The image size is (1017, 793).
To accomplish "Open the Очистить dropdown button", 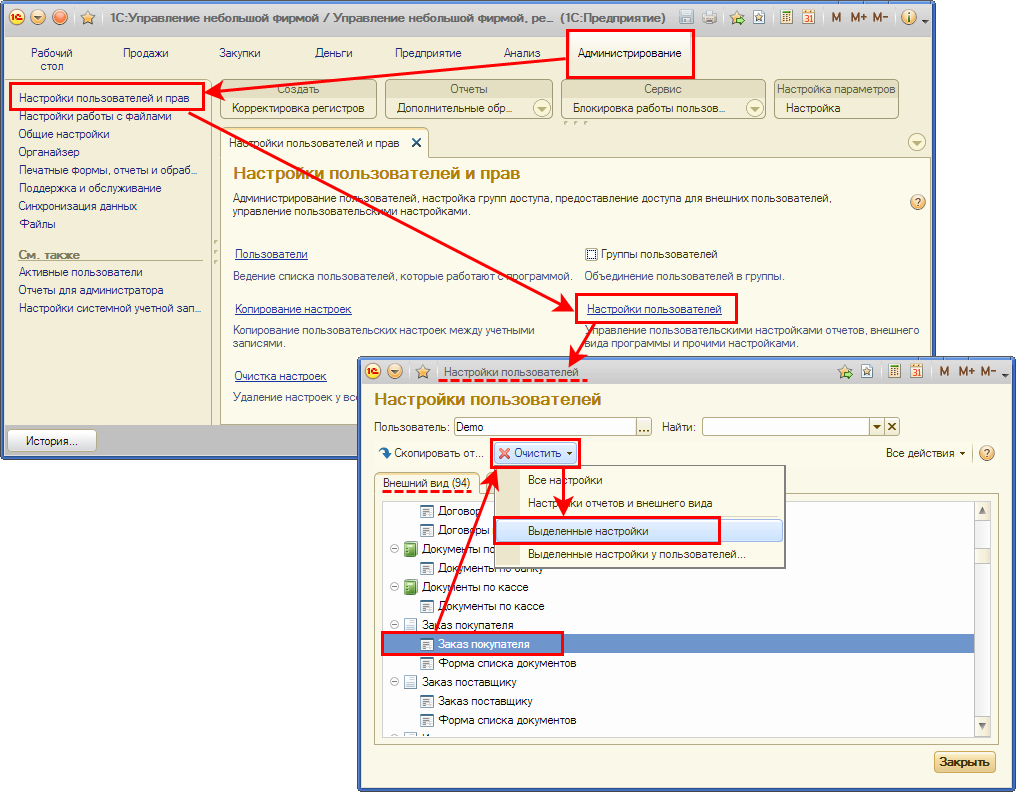I will (x=536, y=453).
